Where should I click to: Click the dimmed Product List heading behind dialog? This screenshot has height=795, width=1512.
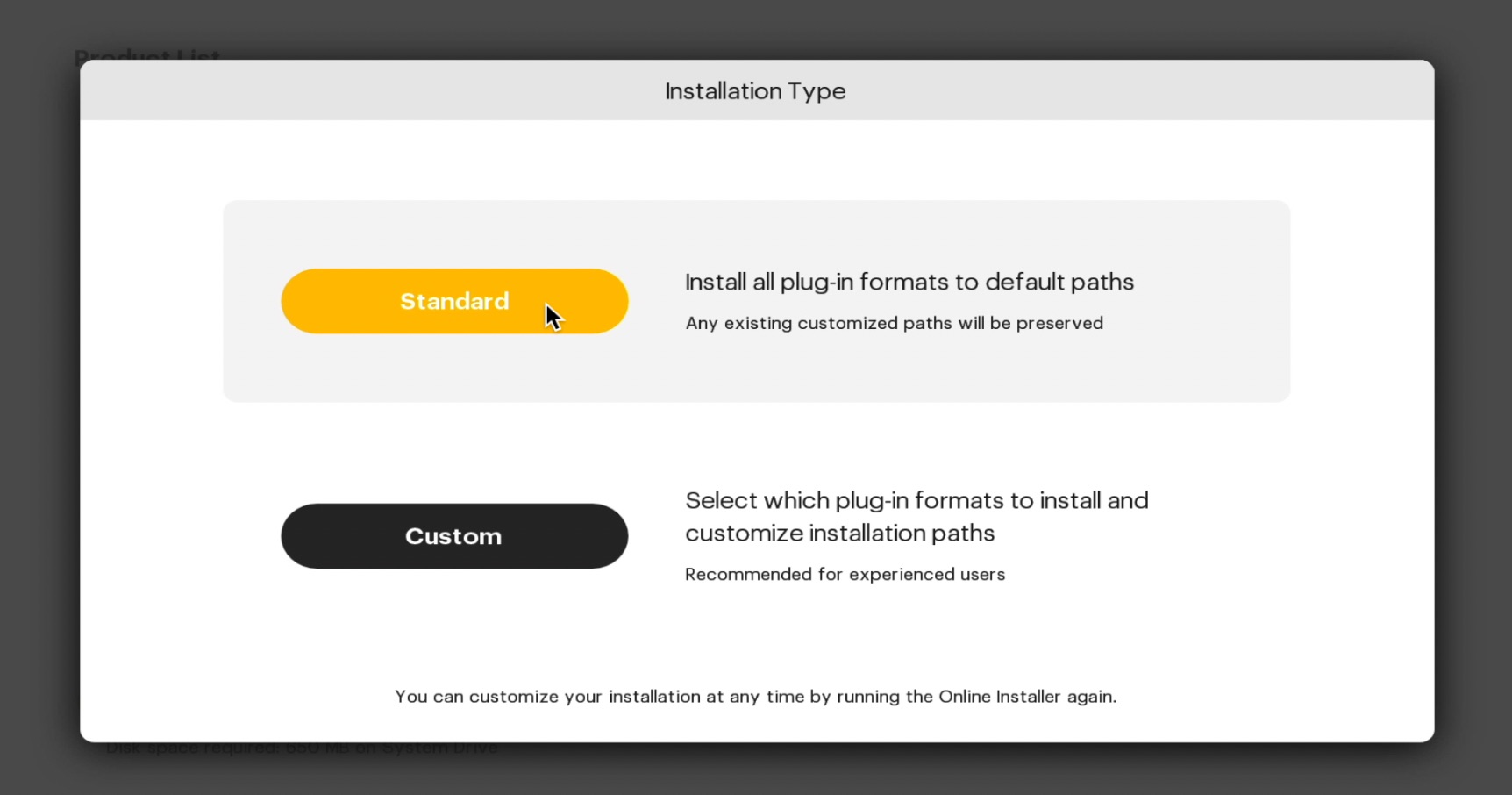(x=147, y=54)
